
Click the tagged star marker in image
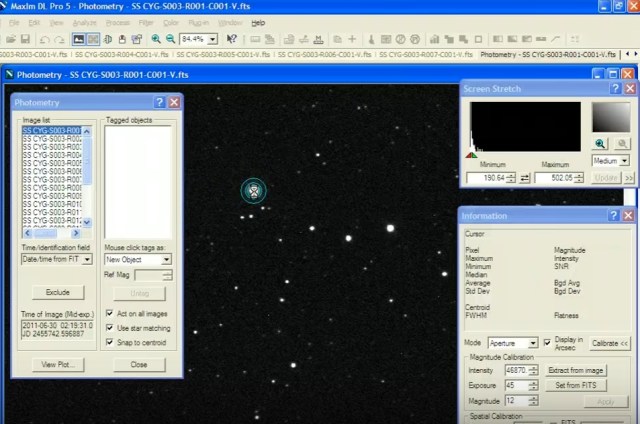click(x=255, y=189)
